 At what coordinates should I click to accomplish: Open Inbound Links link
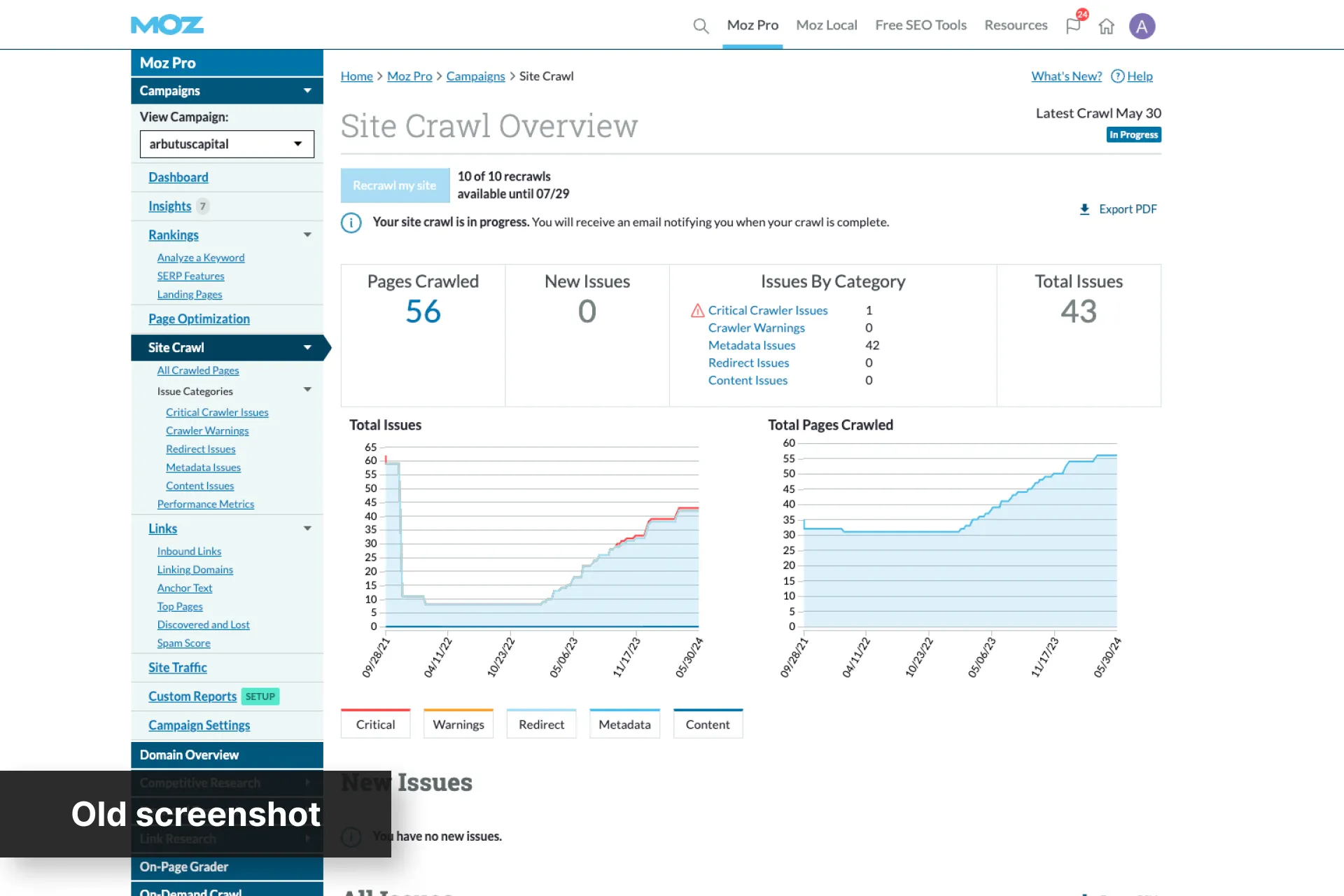(x=189, y=552)
